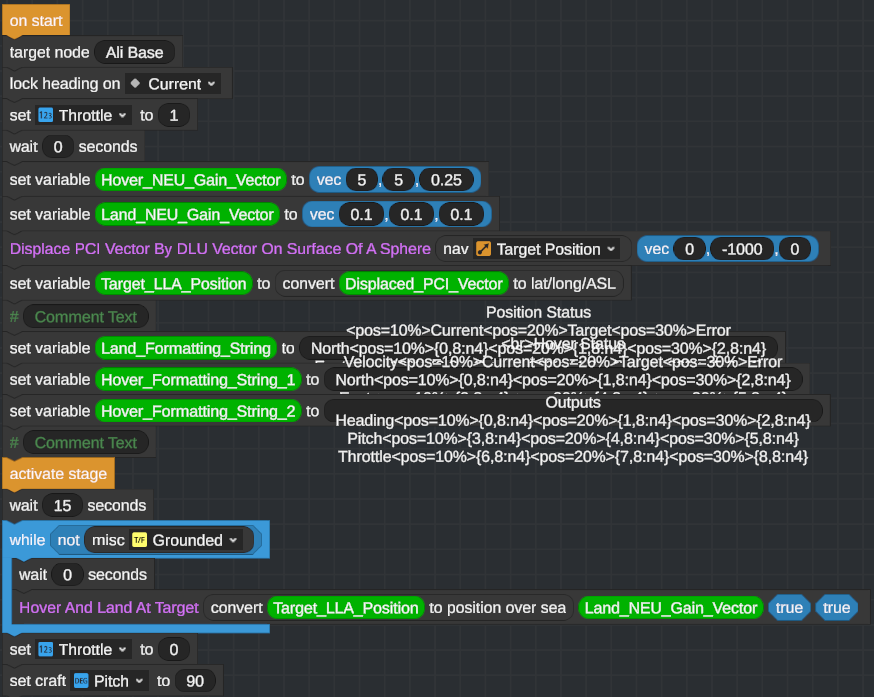Click the DEG icon beside Pitch
Screen dimensions: 874x697
pos(81,681)
